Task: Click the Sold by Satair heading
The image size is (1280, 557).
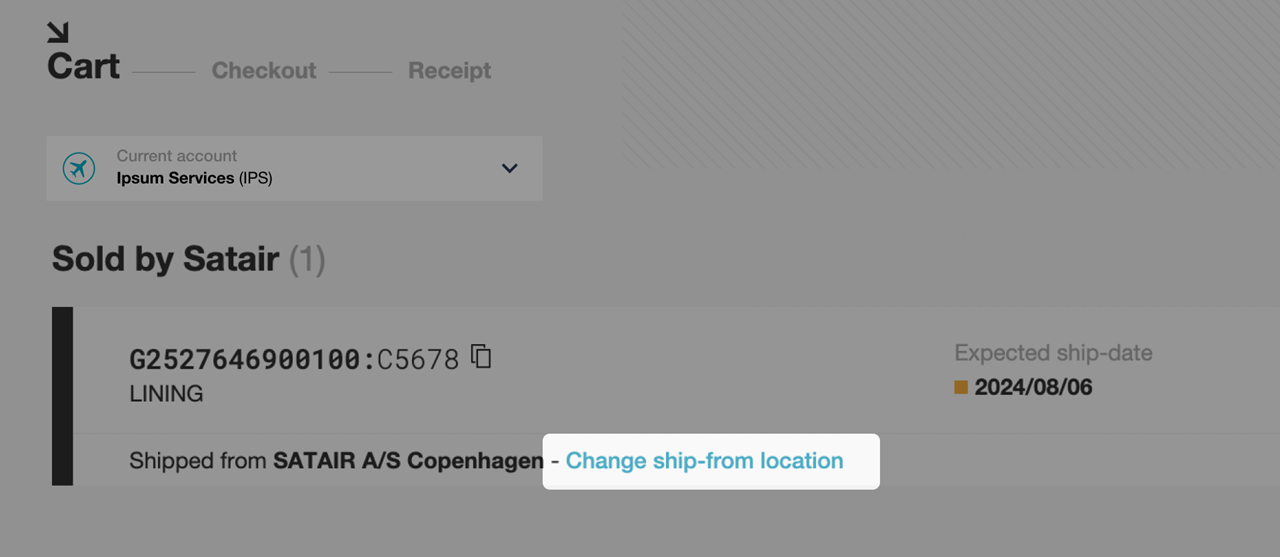Action: pos(166,260)
